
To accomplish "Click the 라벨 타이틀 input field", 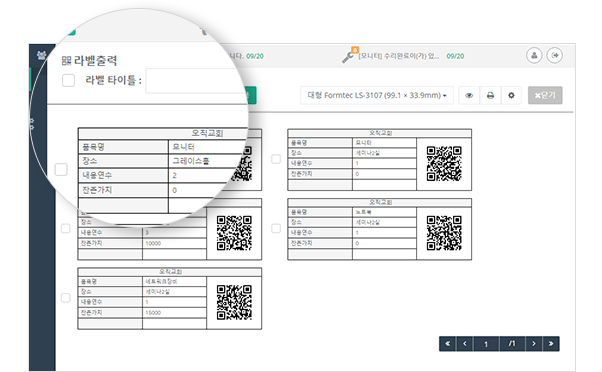I will tap(198, 81).
